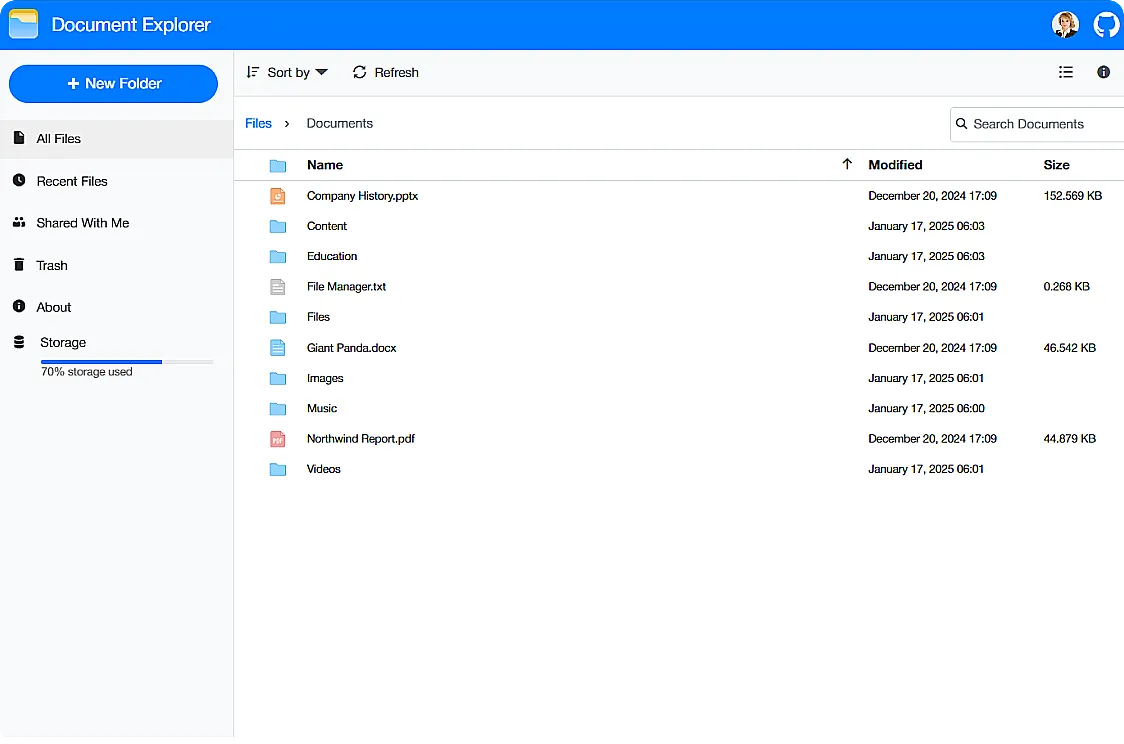Click the search magnifier in Search Documents
The width and height of the screenshot is (1124, 744).
click(x=962, y=123)
